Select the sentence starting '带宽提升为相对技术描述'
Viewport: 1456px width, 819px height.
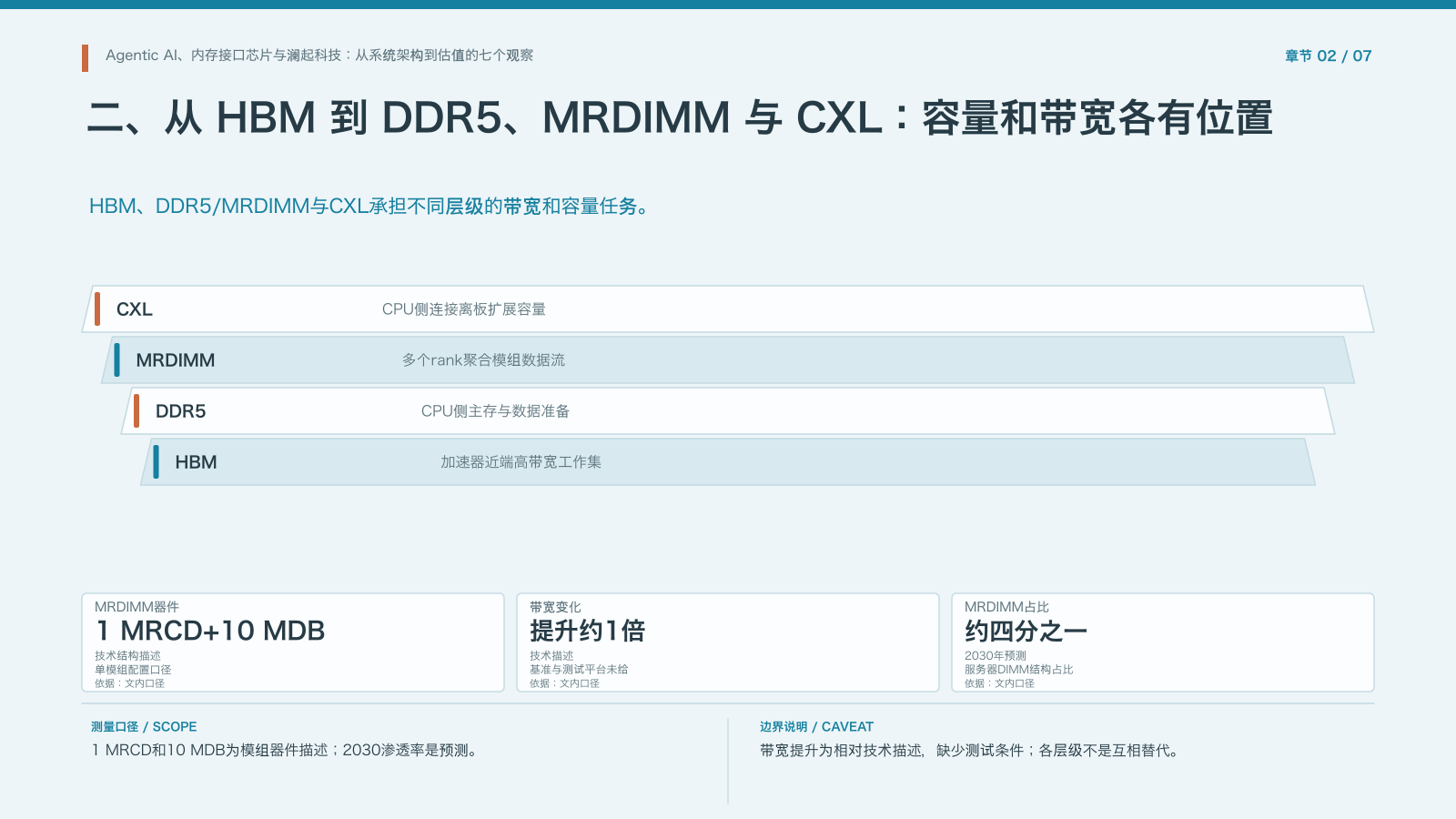pyautogui.click(x=971, y=751)
